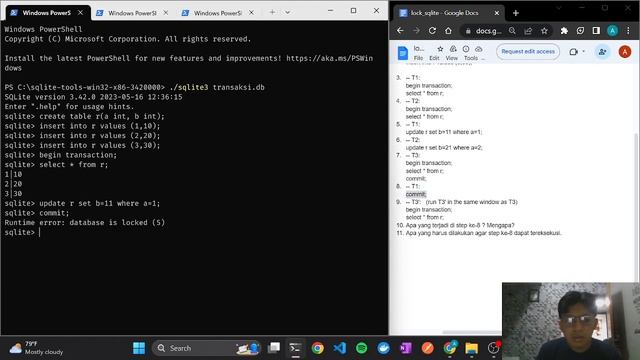Add new PowerShell tab with plus
640x360 pixels.
tap(272, 13)
